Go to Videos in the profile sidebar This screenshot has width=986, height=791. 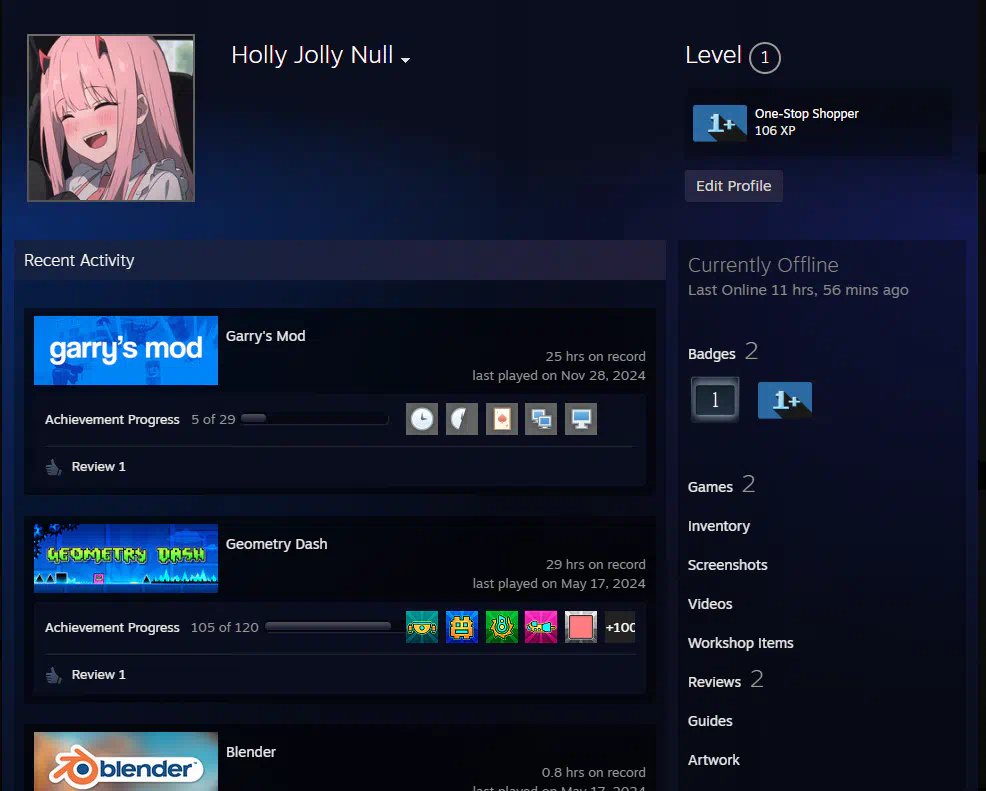pyautogui.click(x=710, y=604)
